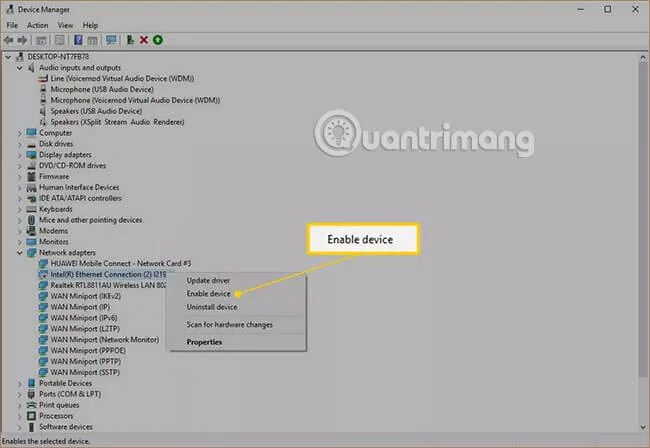
Task: Open the Help toolbar icon with question mark
Action: coord(78,40)
